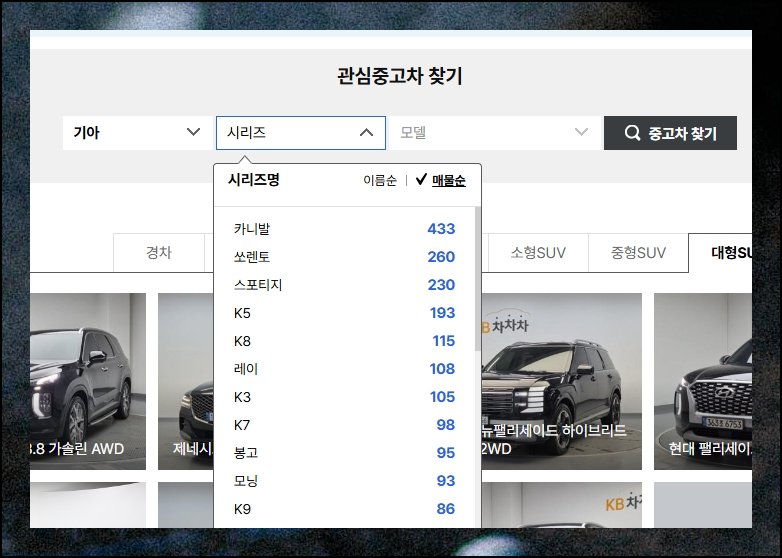Select 모닝 from the series list
This screenshot has width=782, height=558.
click(344, 481)
